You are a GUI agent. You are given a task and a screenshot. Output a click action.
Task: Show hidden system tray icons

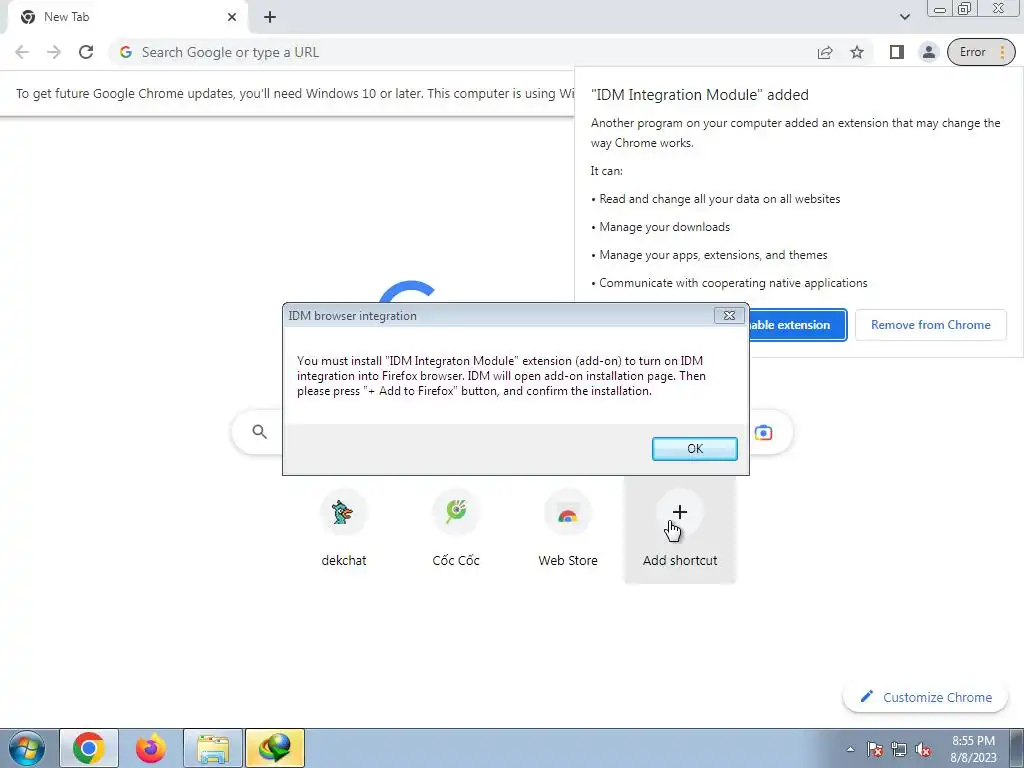click(850, 749)
